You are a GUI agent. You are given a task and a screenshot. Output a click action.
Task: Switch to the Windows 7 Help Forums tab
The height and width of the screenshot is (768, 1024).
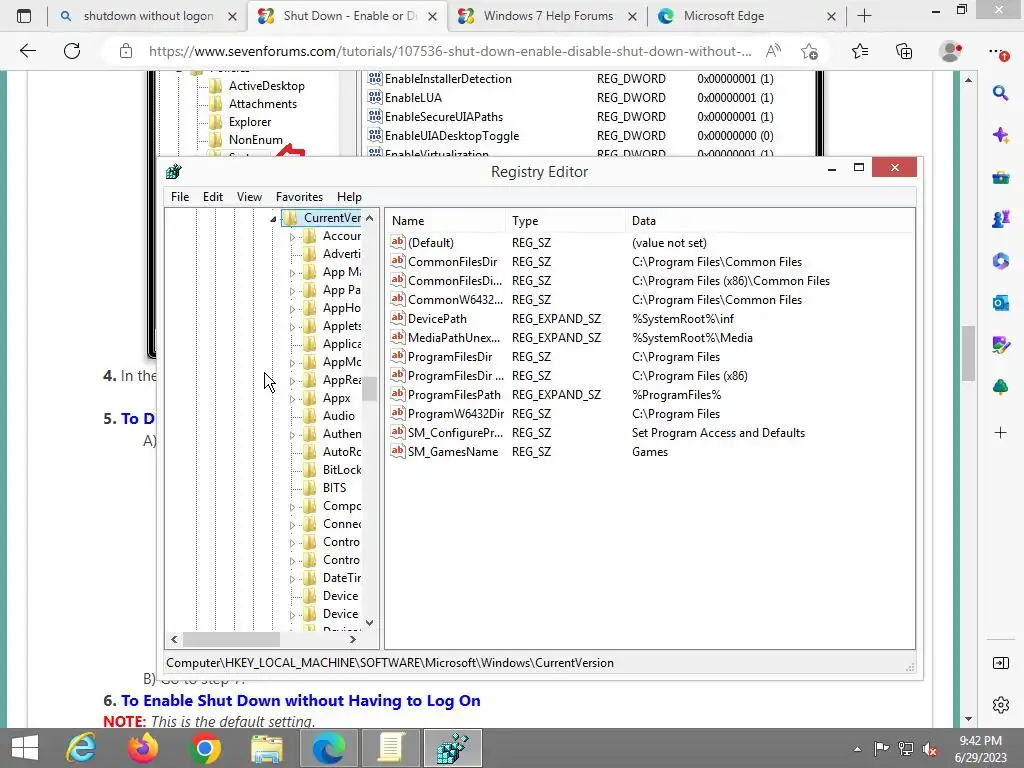(x=548, y=16)
